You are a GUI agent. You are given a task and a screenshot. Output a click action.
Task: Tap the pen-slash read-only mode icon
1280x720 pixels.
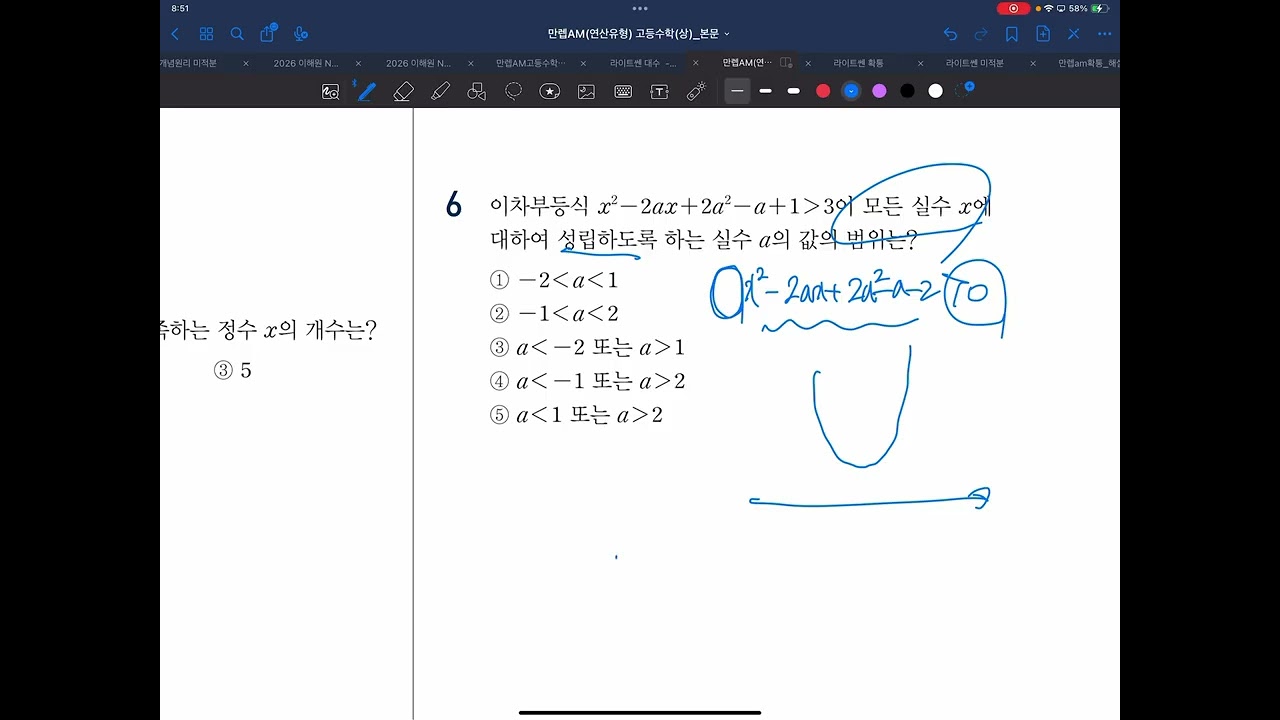(1074, 34)
